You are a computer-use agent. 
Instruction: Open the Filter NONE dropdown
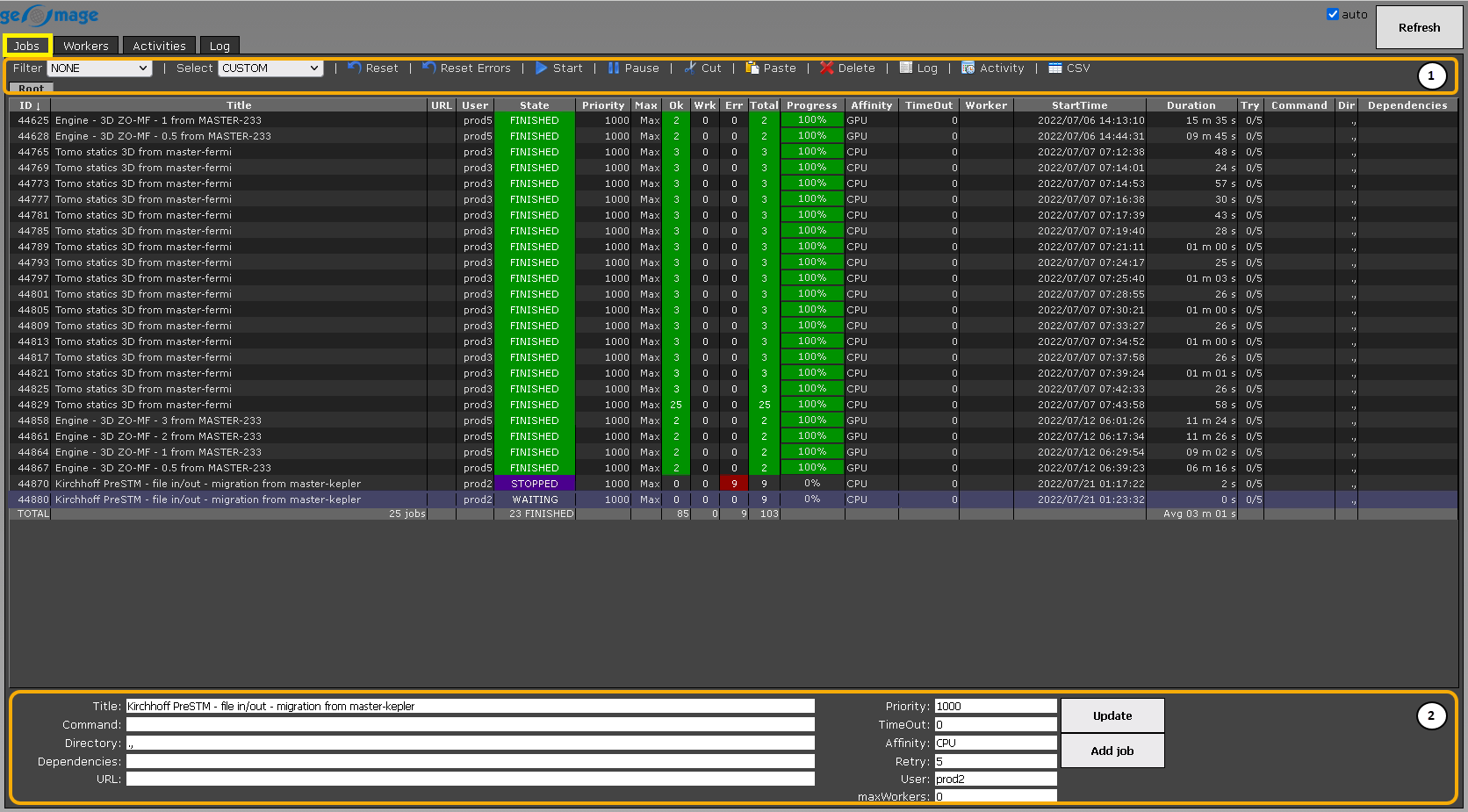click(99, 68)
